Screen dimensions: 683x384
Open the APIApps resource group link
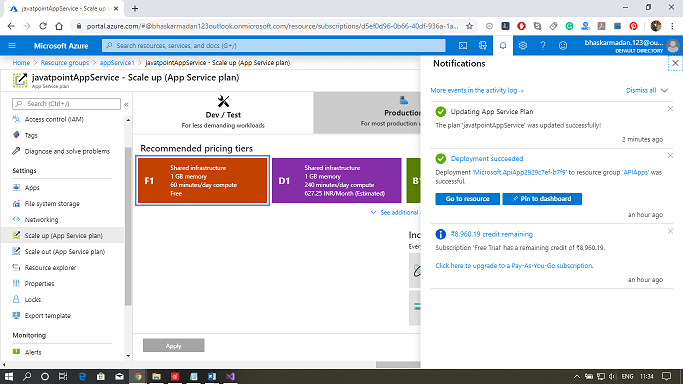click(x=635, y=172)
